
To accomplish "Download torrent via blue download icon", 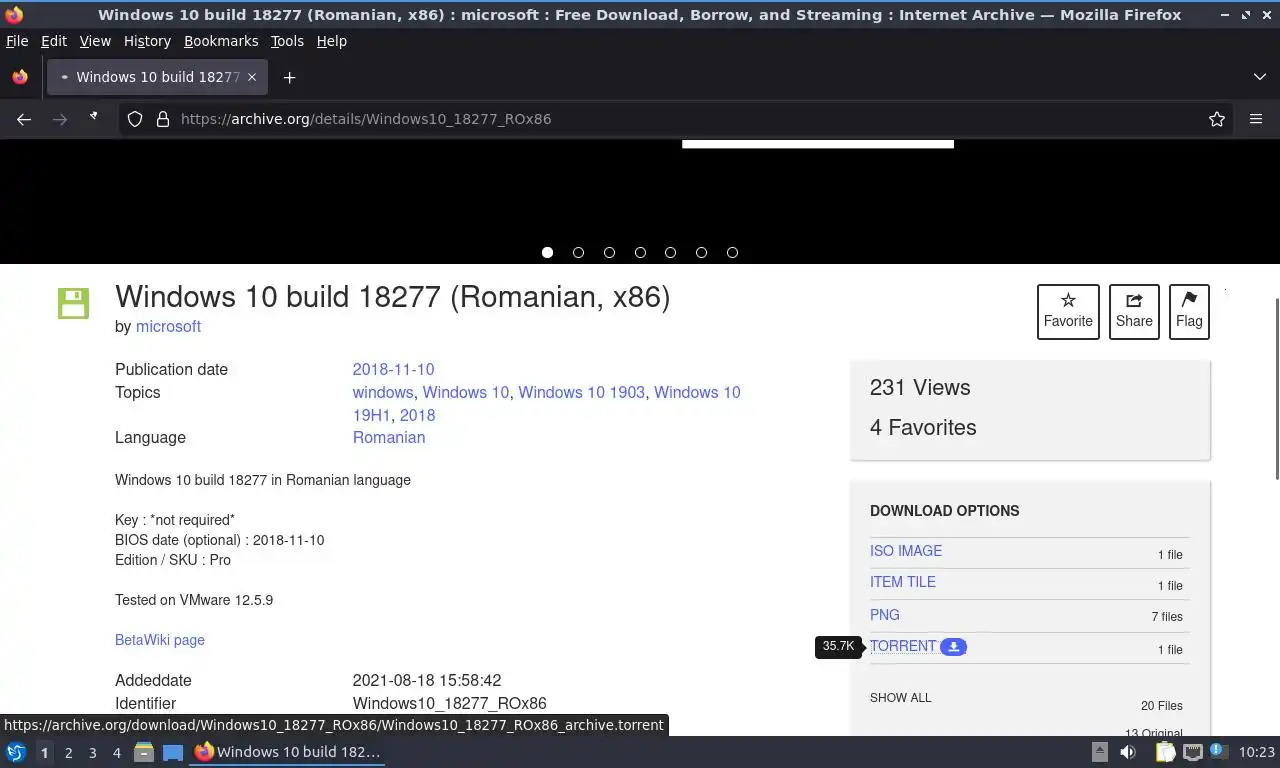I will click(953, 647).
